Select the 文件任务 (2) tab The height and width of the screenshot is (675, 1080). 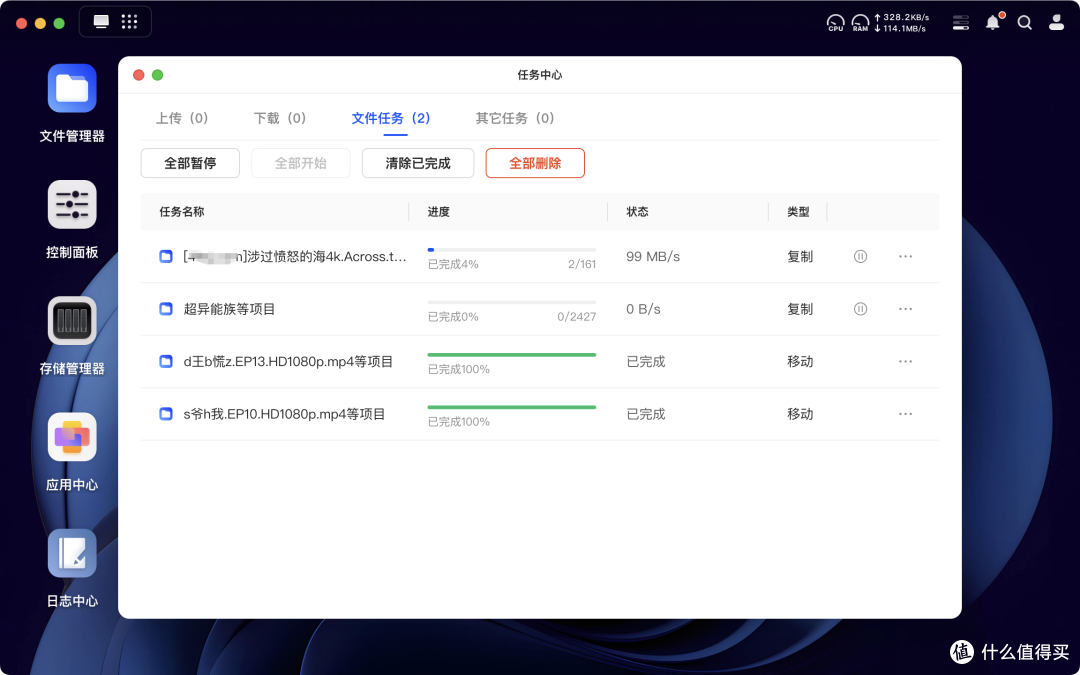click(x=391, y=118)
